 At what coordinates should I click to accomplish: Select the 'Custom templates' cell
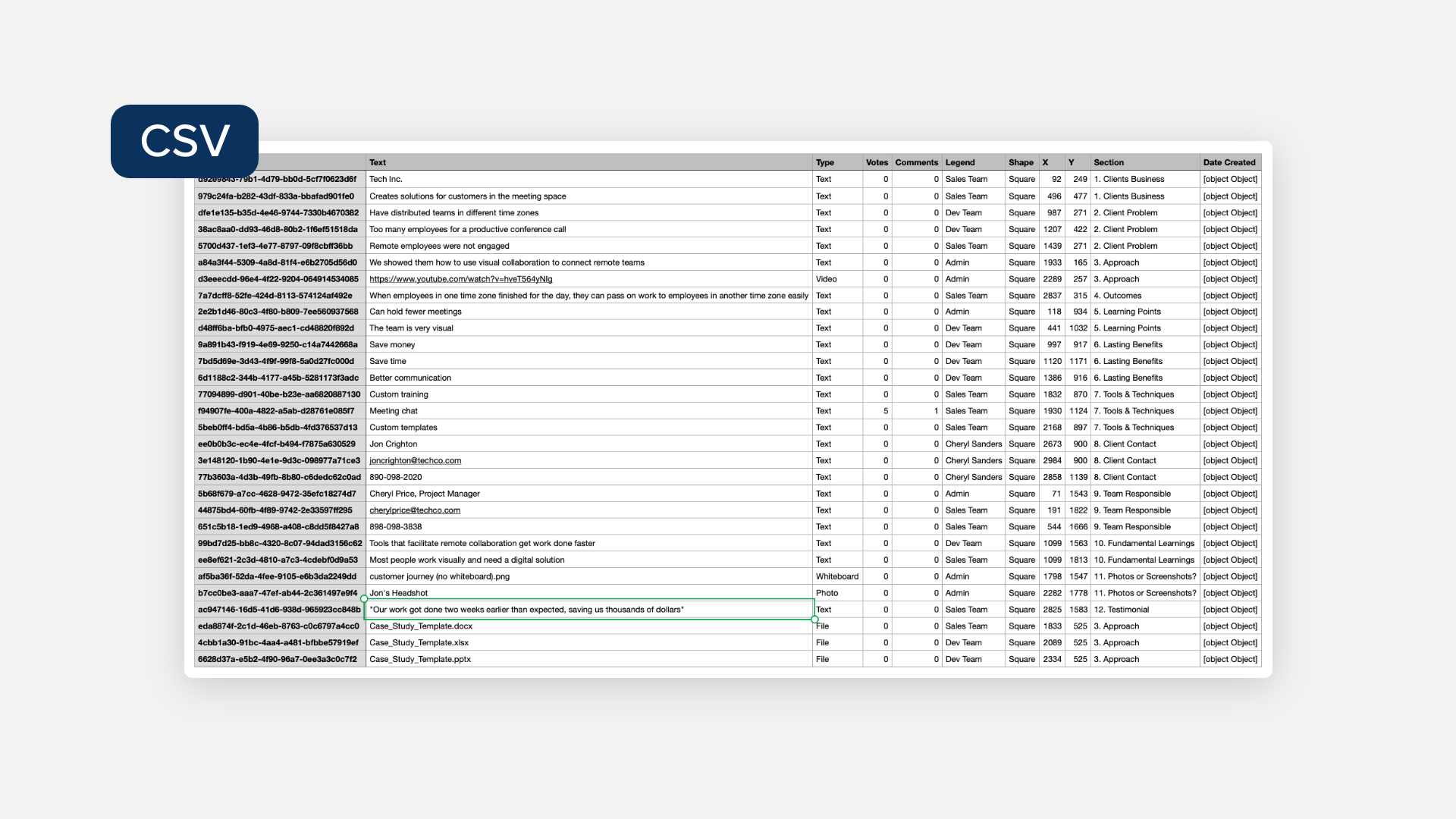(x=589, y=428)
